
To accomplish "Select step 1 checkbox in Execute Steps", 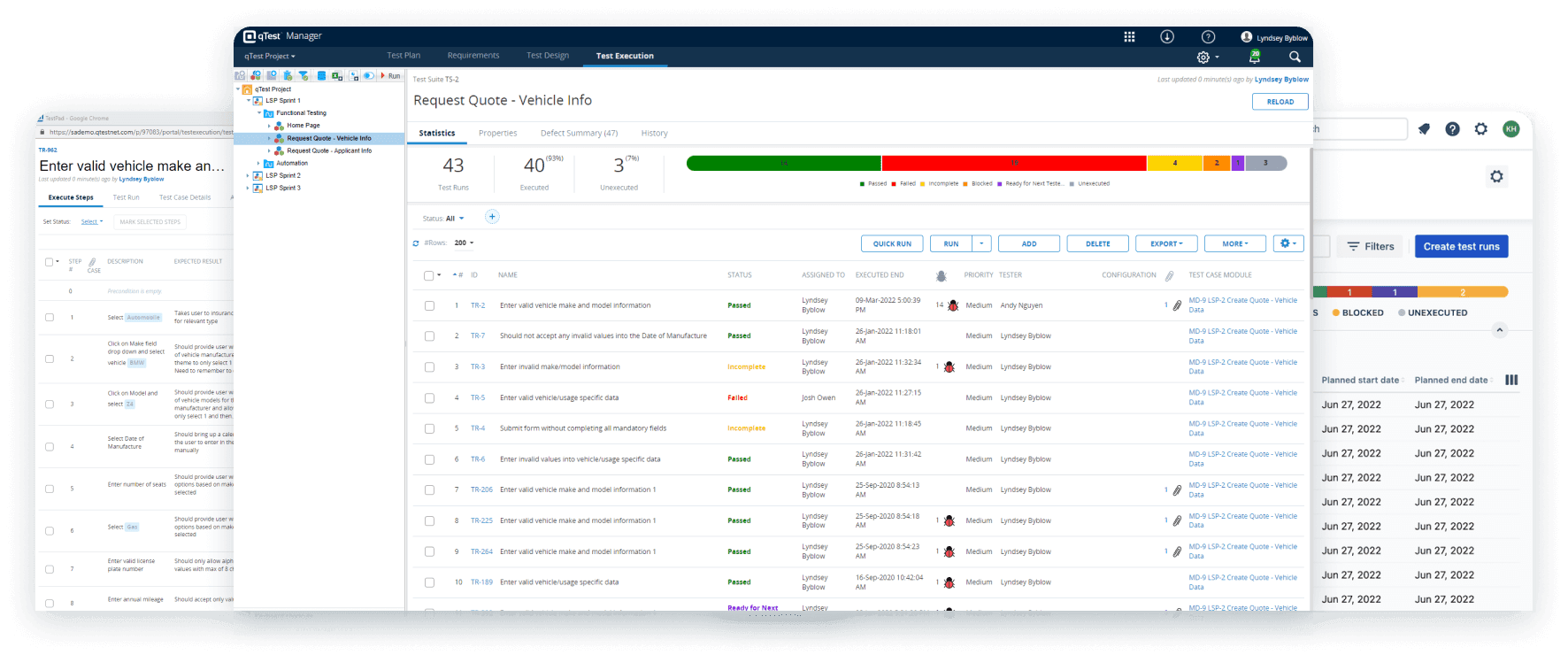I will (x=50, y=317).
